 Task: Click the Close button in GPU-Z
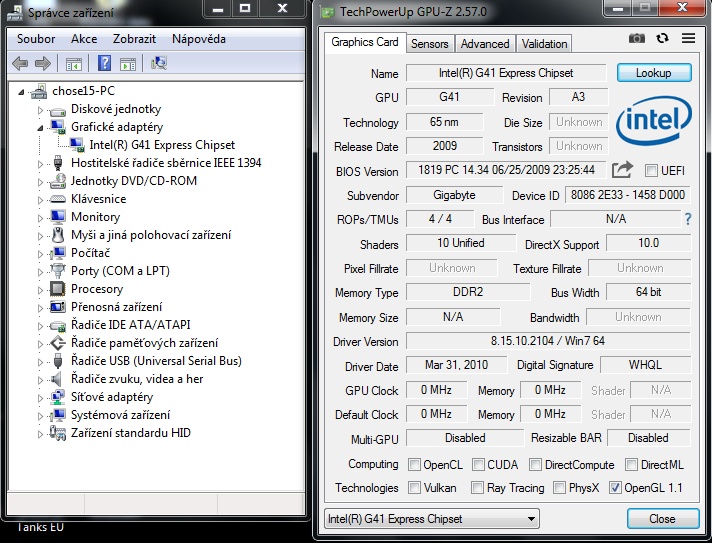663,518
